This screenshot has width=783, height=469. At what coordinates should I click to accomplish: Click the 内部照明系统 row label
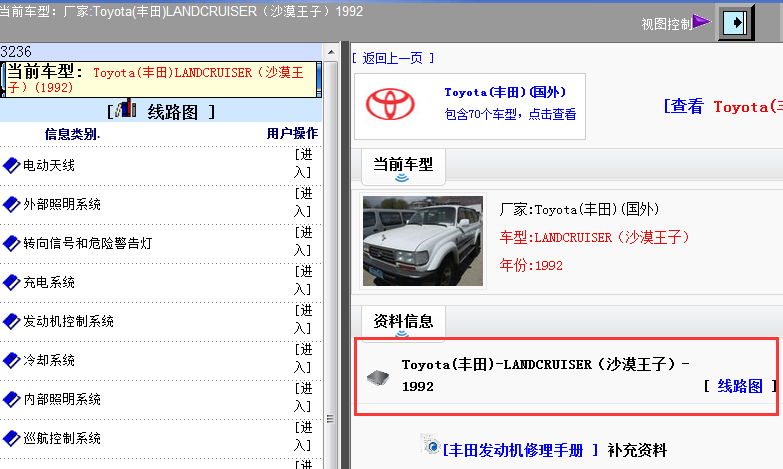[x=62, y=399]
